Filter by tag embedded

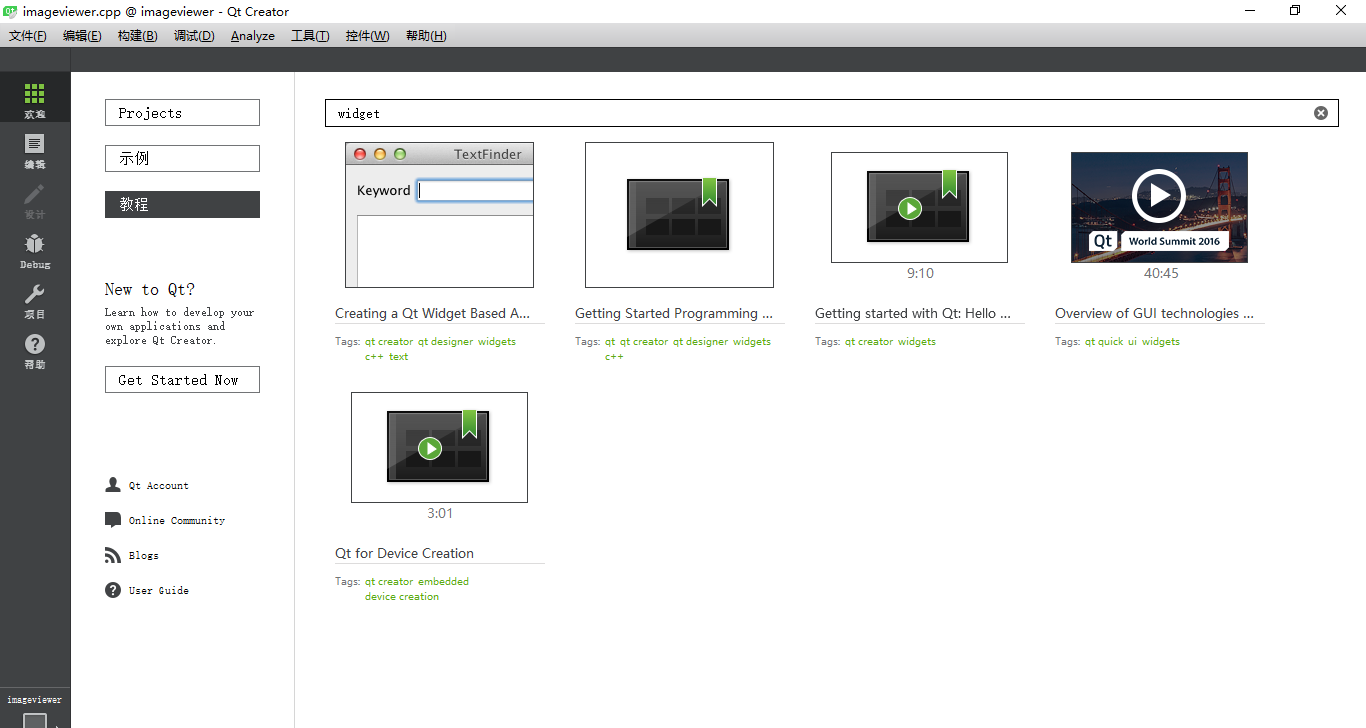point(443,582)
